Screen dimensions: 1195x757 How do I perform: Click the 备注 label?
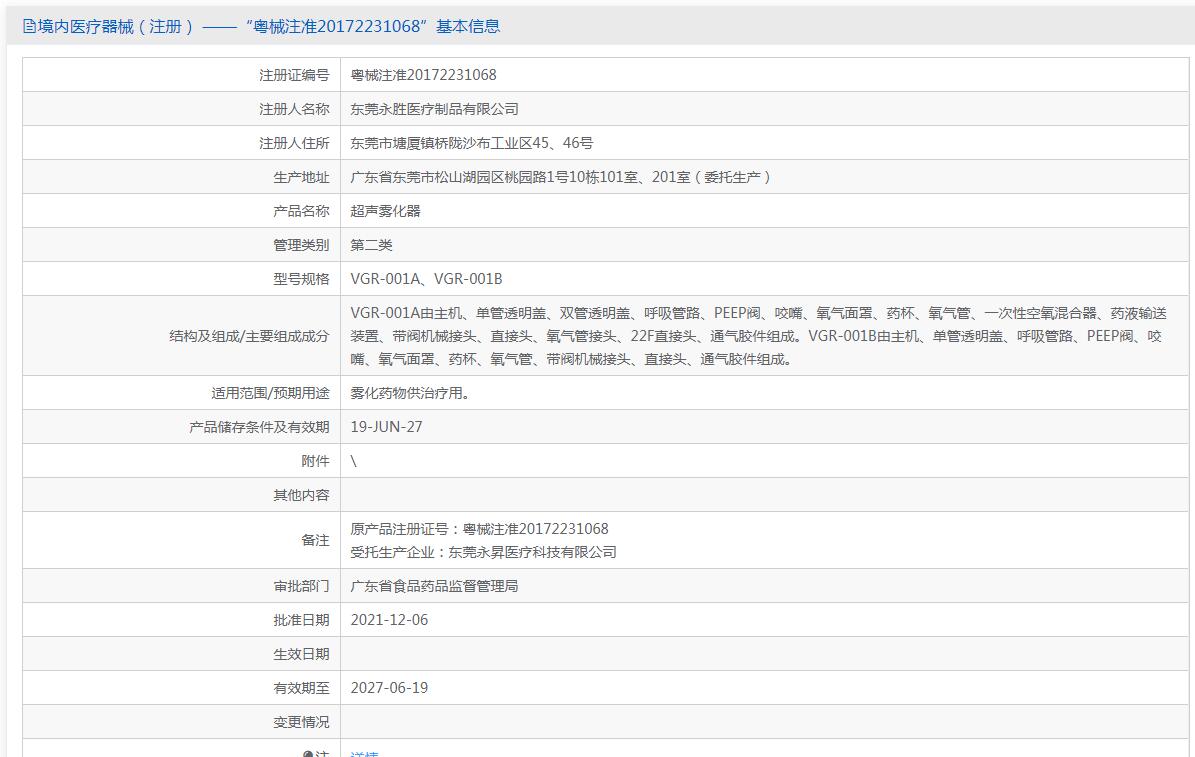click(316, 540)
